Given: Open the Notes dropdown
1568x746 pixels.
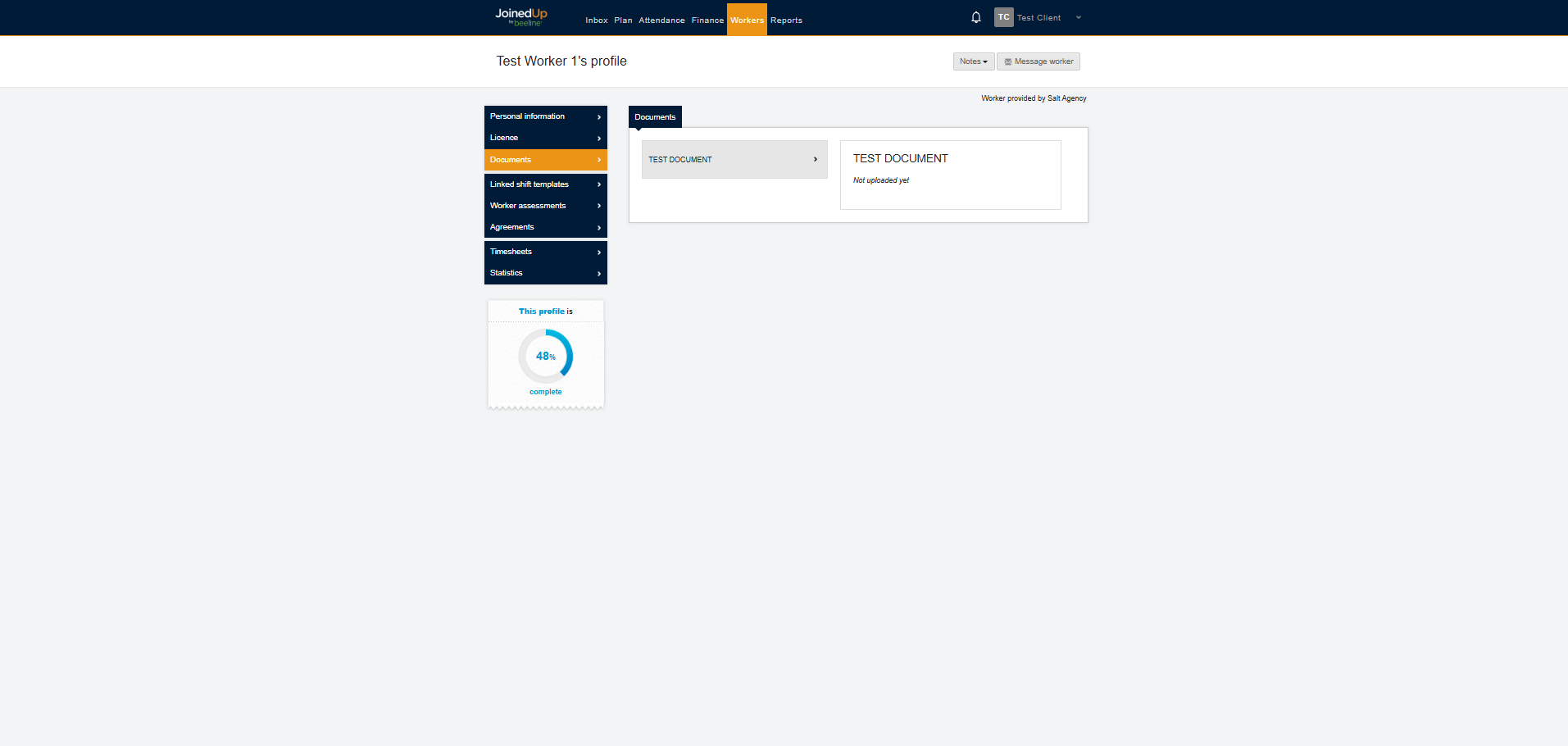Looking at the screenshot, I should 973,61.
